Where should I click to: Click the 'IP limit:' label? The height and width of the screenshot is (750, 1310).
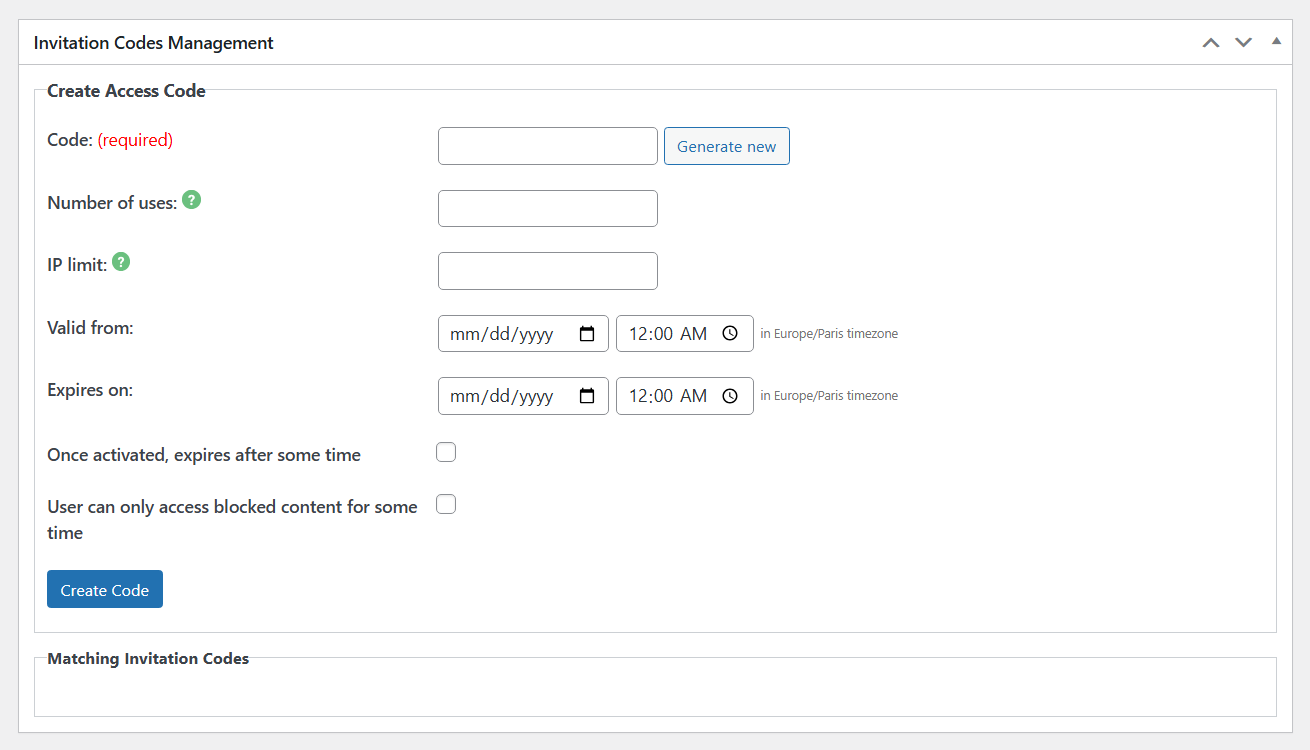pyautogui.click(x=77, y=265)
